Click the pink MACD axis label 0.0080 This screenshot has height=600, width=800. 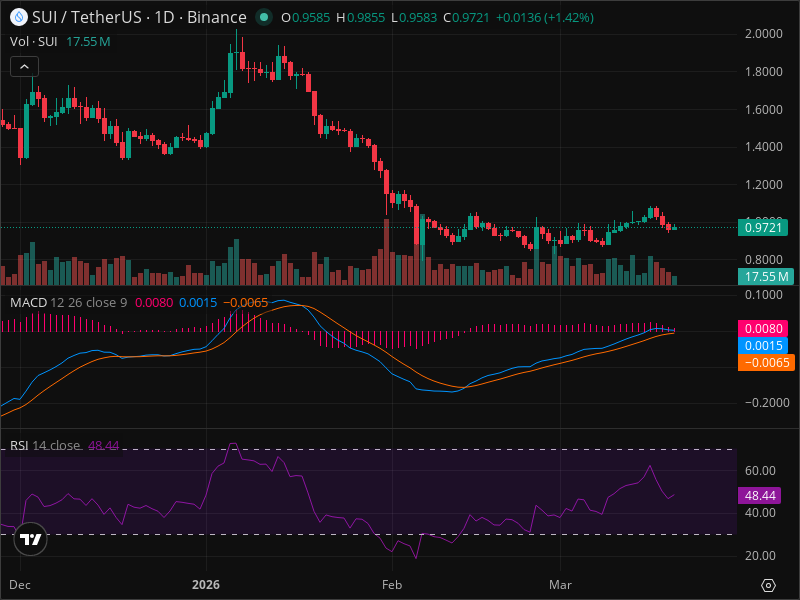pos(763,328)
